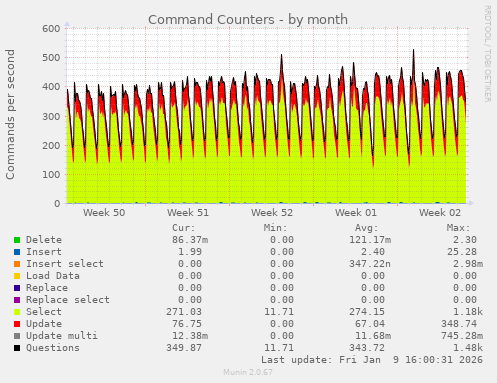
Task: Click the Insert average value 2.40
Action: [x=373, y=252]
